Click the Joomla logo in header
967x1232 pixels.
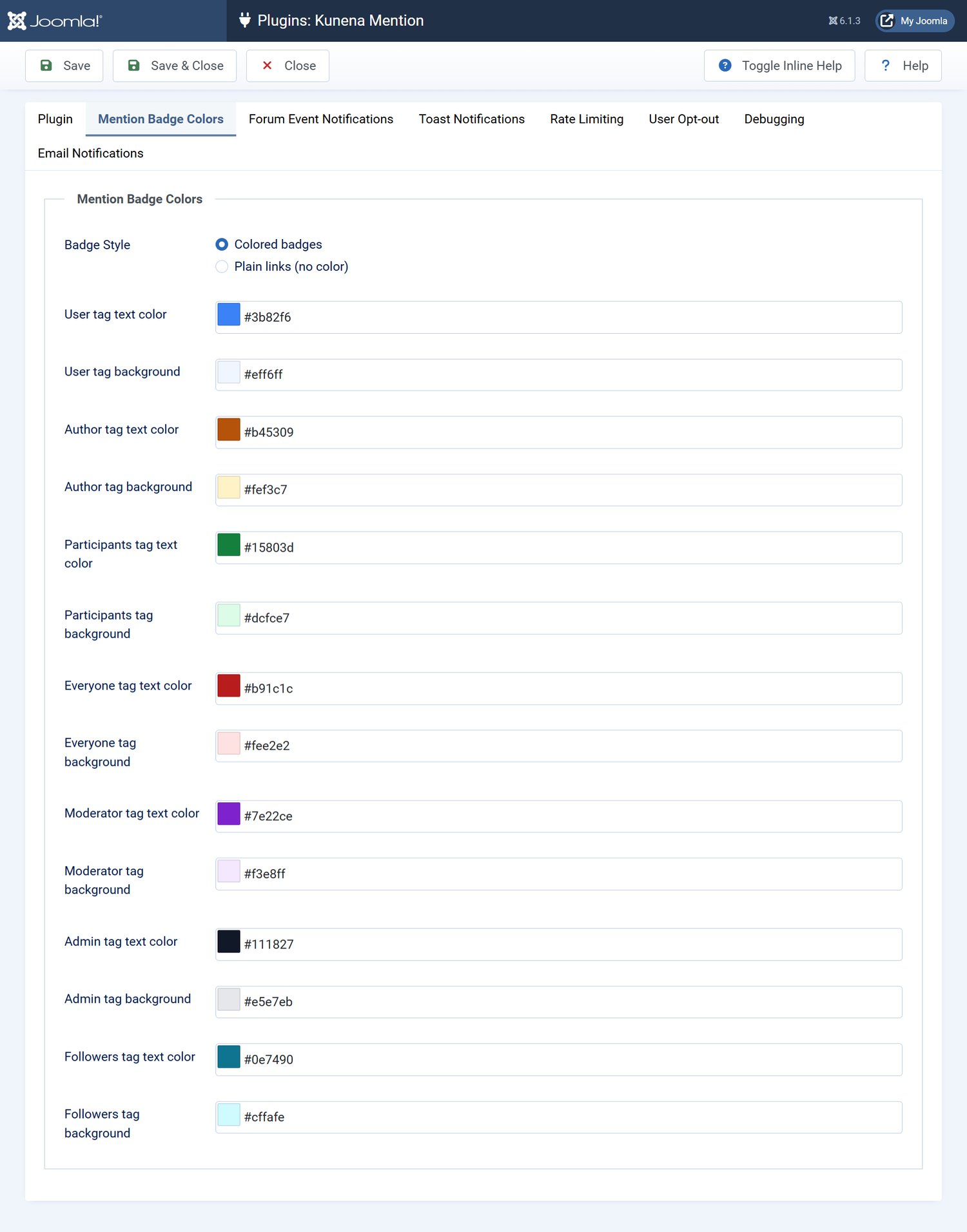pos(55,21)
